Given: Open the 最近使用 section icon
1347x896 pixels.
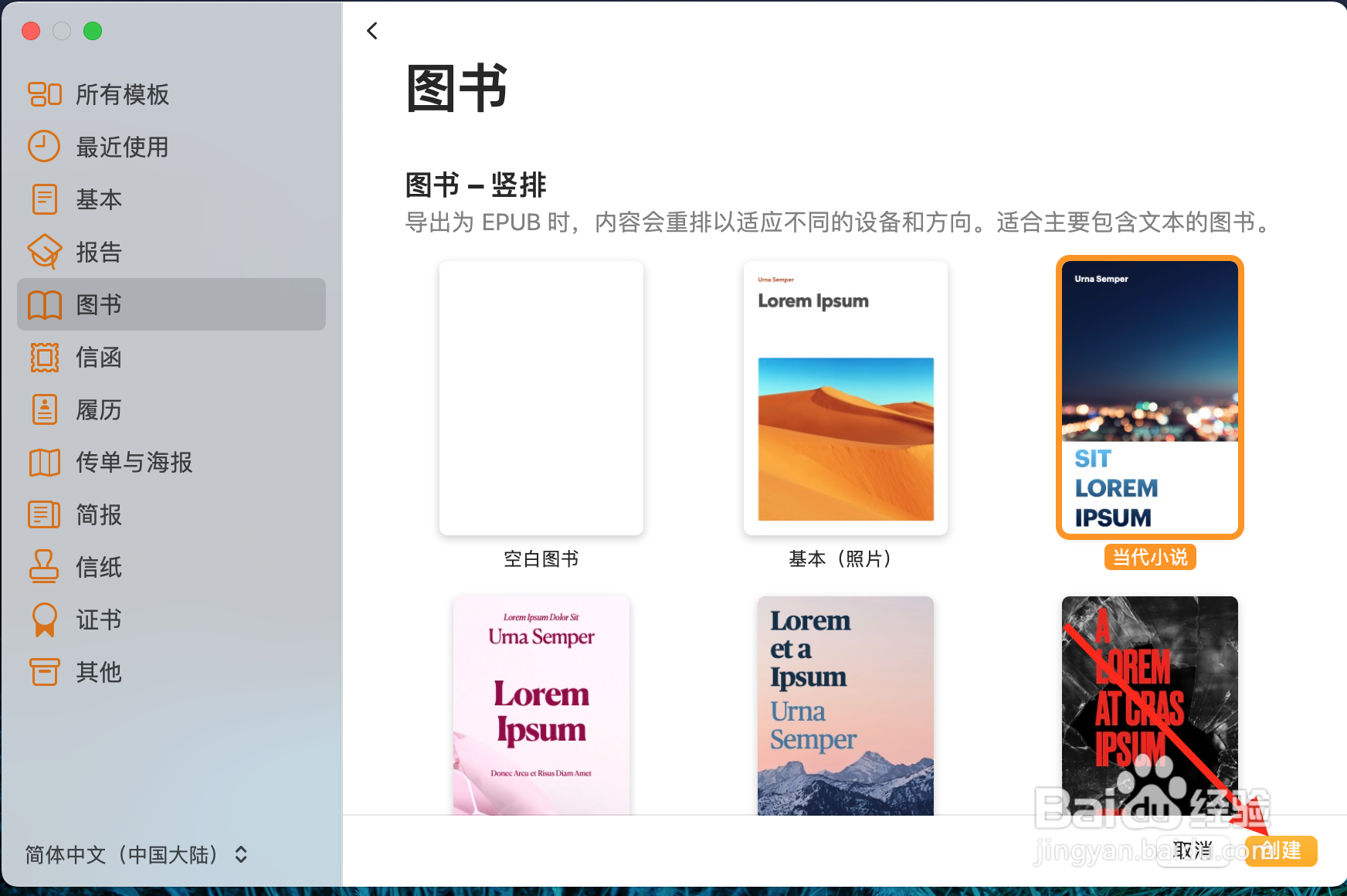Looking at the screenshot, I should (44, 147).
